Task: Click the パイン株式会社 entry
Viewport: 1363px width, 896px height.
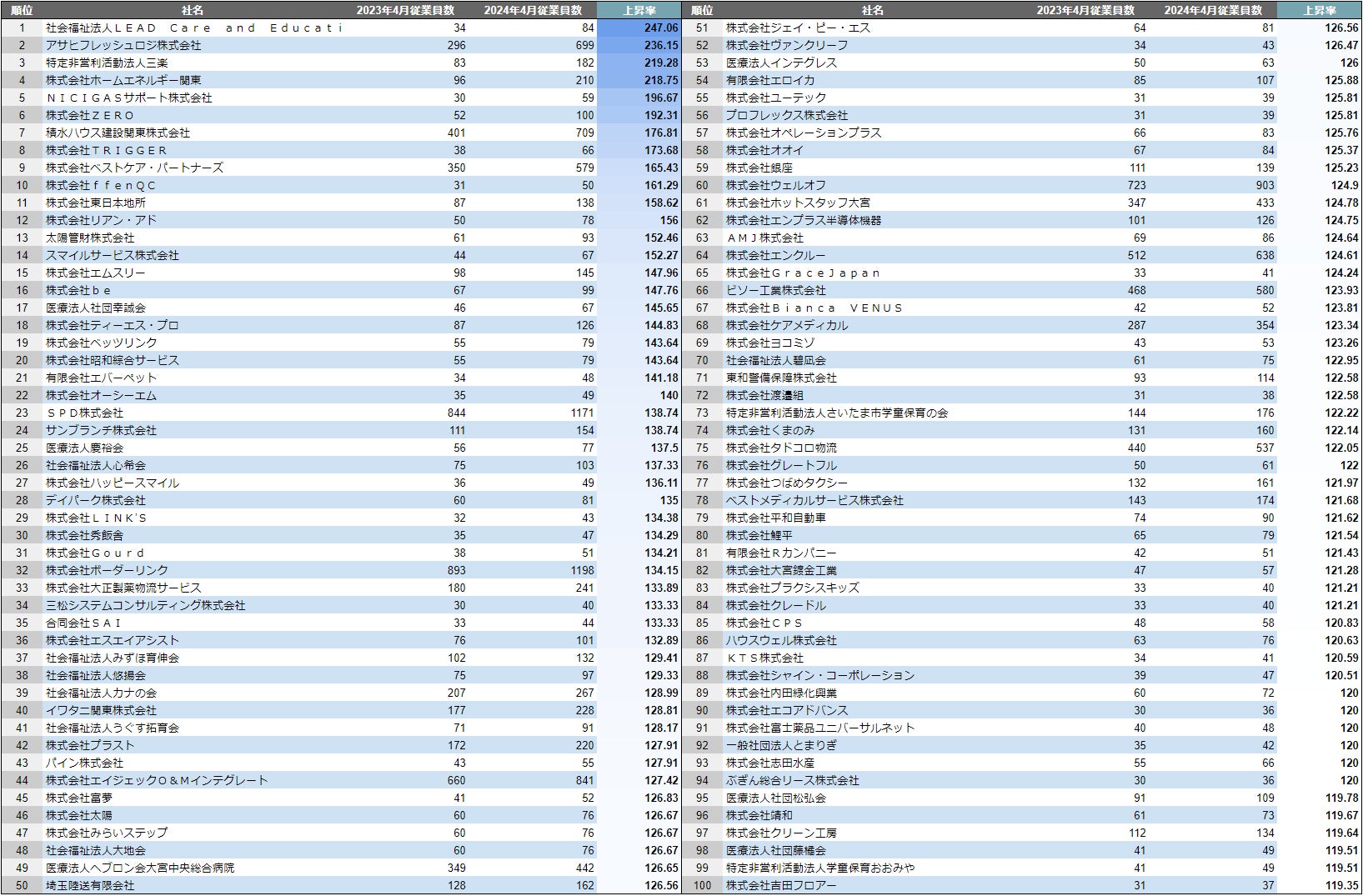Action: (x=84, y=763)
